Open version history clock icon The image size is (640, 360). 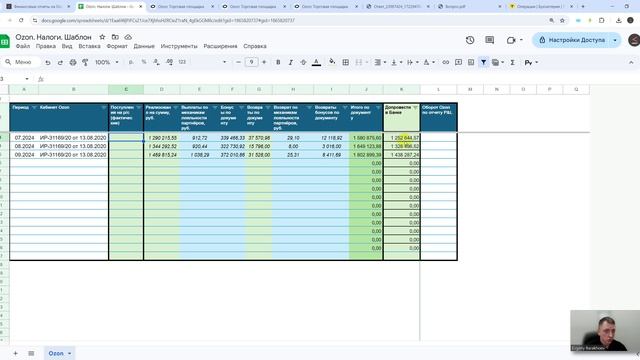click(x=470, y=40)
